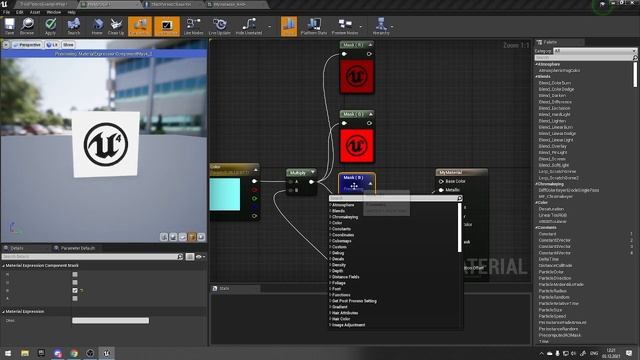The height and width of the screenshot is (360, 640).
Task: Open the Category dropdown in the Palette
Action: [595, 51]
